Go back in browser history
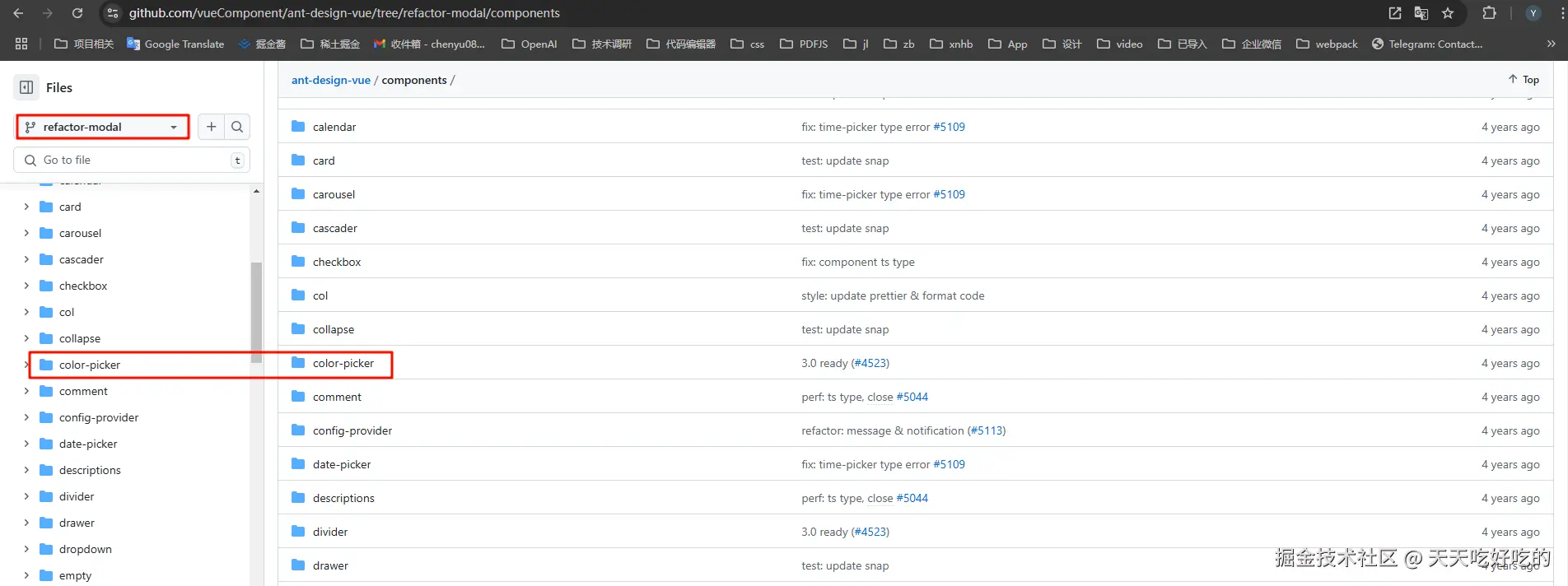1568x586 pixels. tap(18, 13)
